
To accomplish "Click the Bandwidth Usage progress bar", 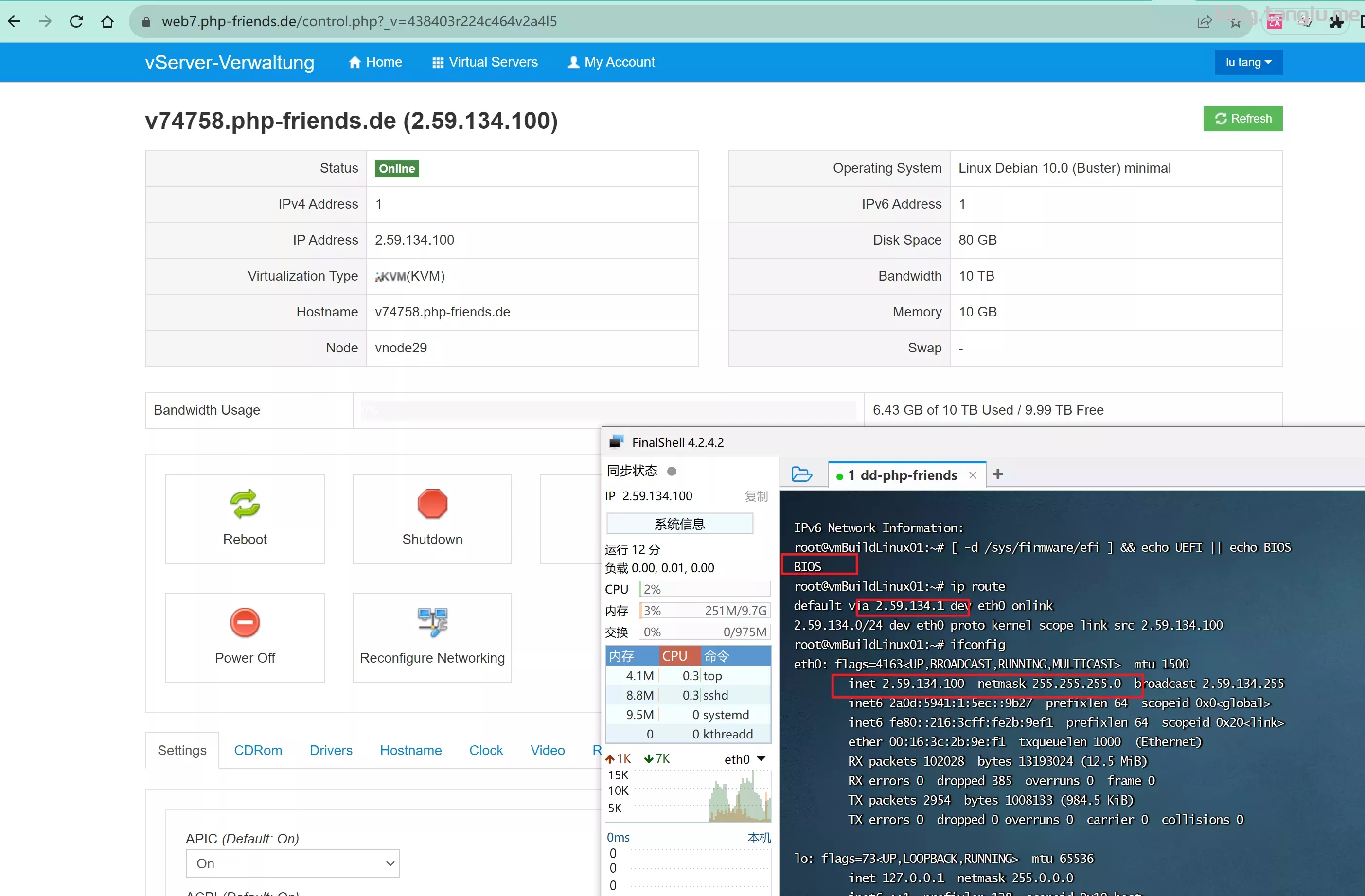I will (608, 410).
